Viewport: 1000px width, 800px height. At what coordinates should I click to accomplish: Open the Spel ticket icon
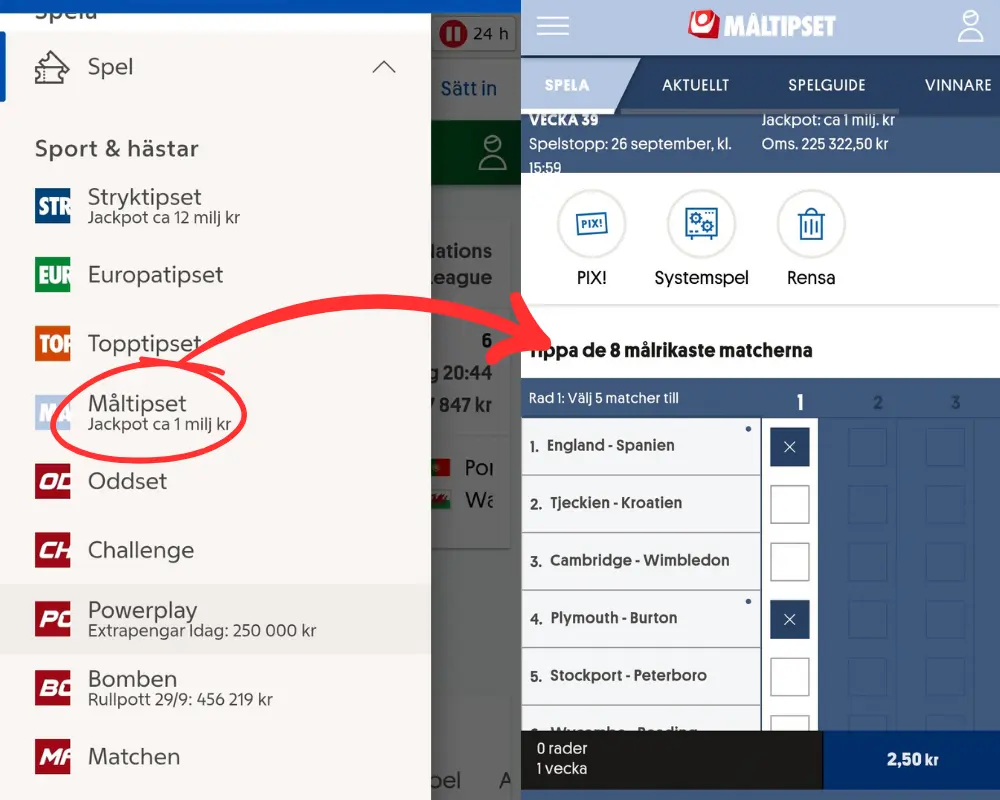coord(52,67)
